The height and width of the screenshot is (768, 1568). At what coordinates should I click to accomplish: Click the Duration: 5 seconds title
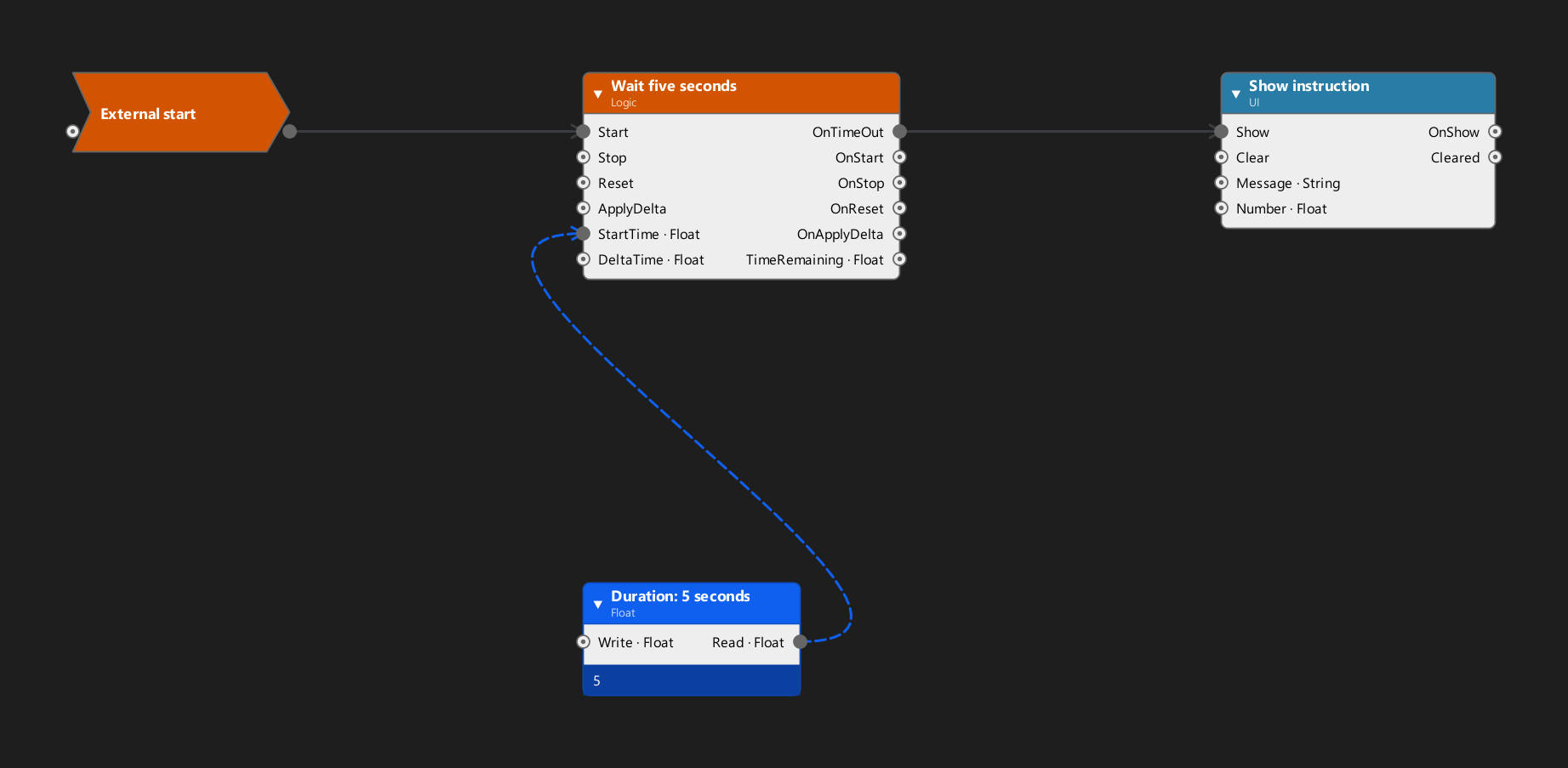681,596
